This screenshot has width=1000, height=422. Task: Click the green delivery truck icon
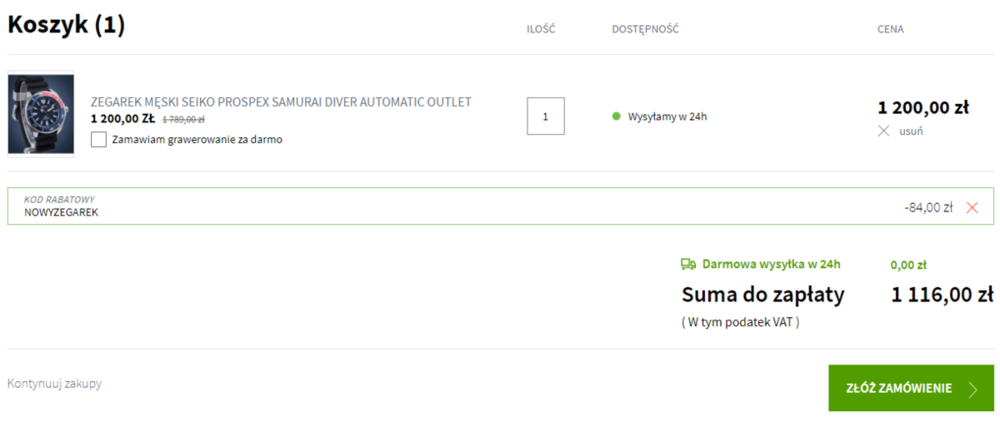(x=688, y=264)
